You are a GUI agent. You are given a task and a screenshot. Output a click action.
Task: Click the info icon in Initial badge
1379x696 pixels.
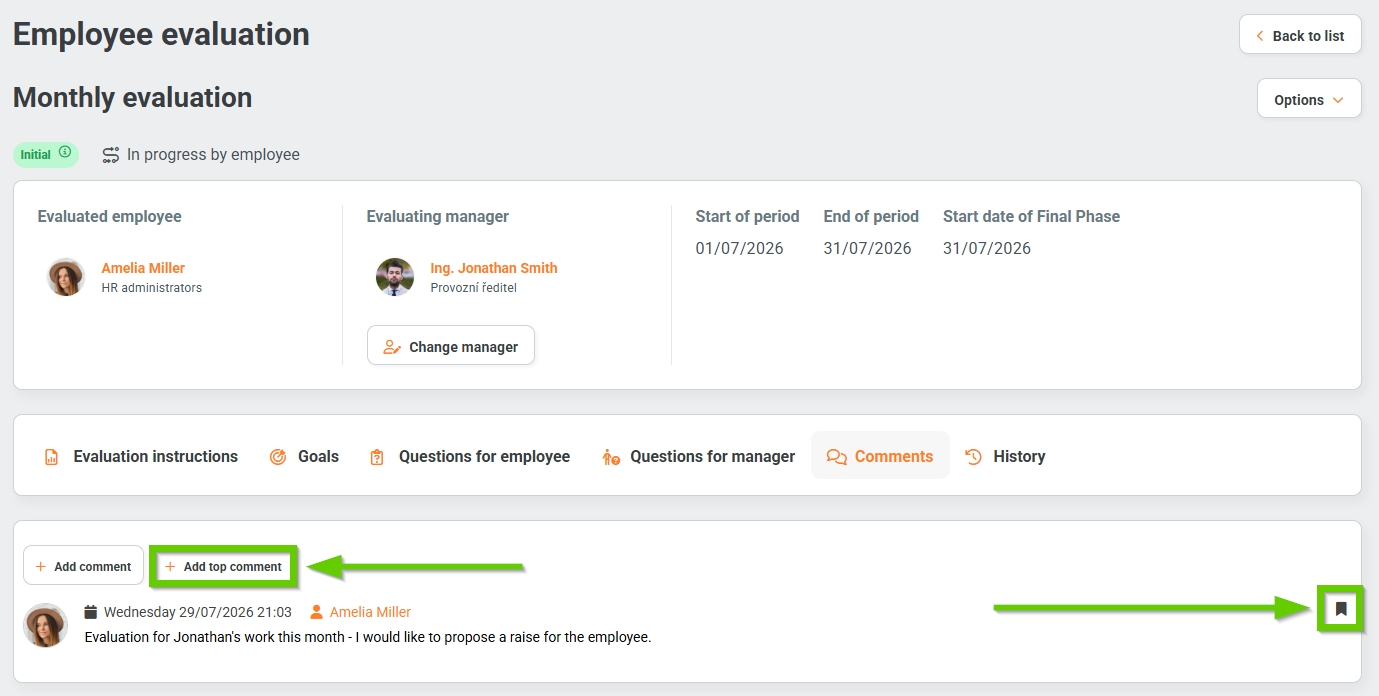[x=65, y=153]
